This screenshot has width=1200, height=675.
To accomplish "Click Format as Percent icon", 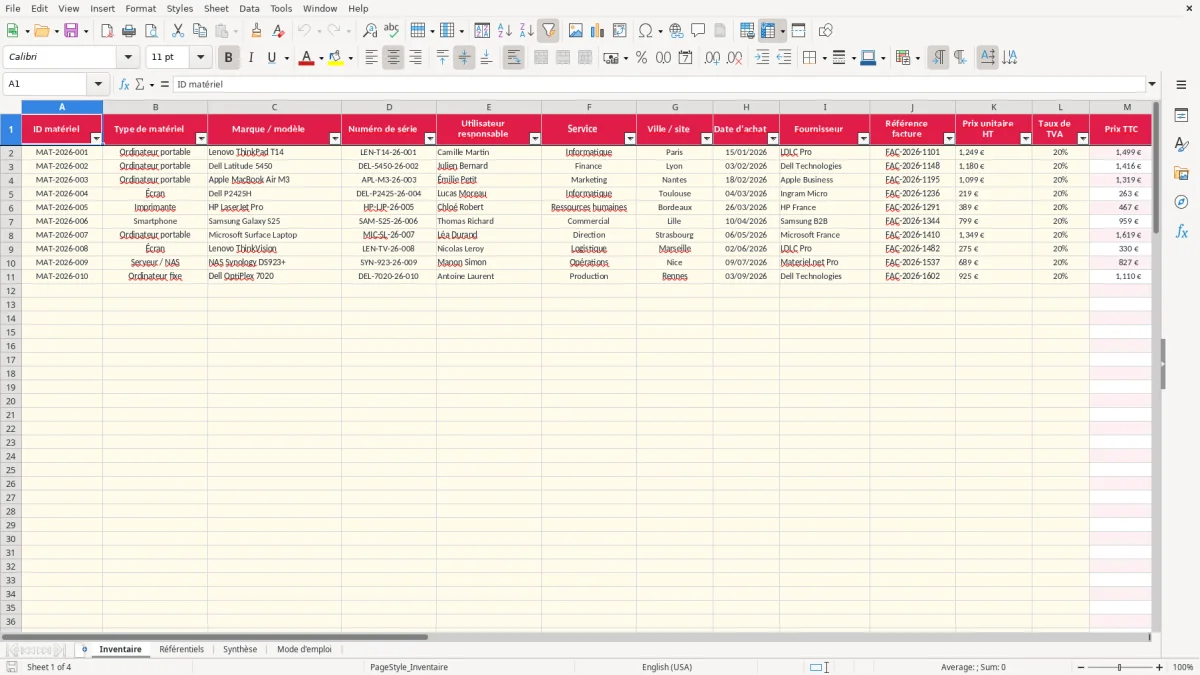I will pyautogui.click(x=641, y=58).
